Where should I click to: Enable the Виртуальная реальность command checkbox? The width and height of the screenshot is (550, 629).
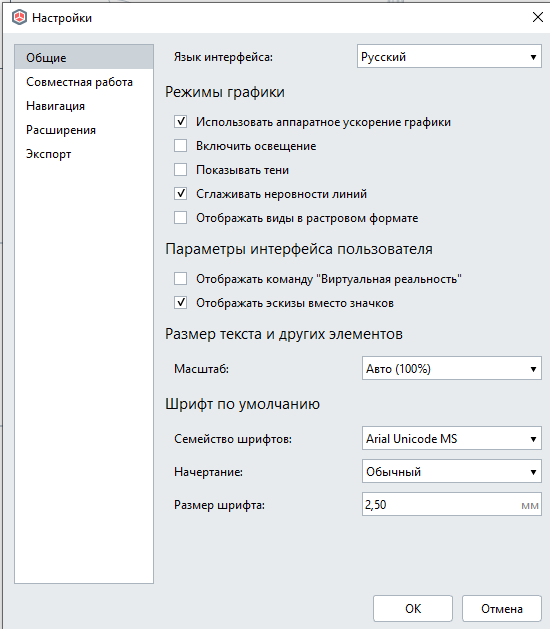pyautogui.click(x=181, y=278)
